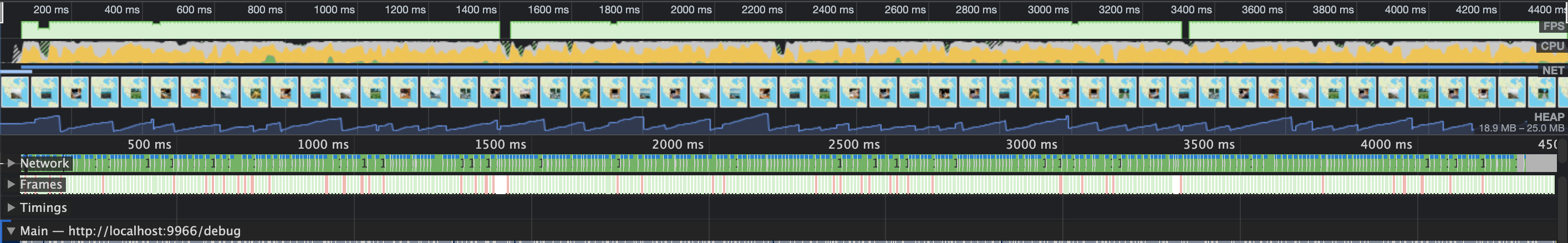
Task: Select the 1200 ms overview marker
Action: tap(405, 10)
